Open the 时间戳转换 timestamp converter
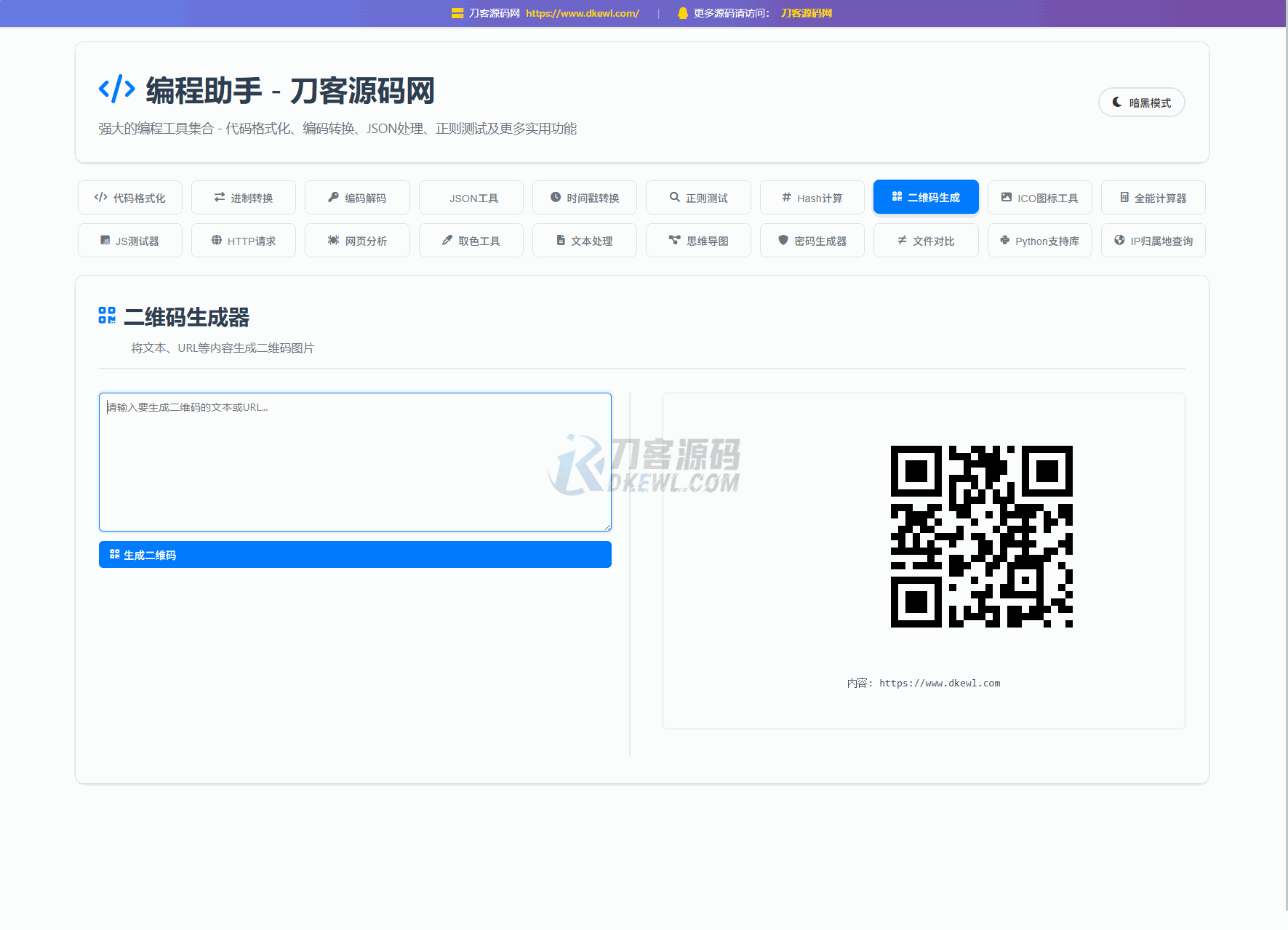The image size is (1288, 930). (585, 198)
